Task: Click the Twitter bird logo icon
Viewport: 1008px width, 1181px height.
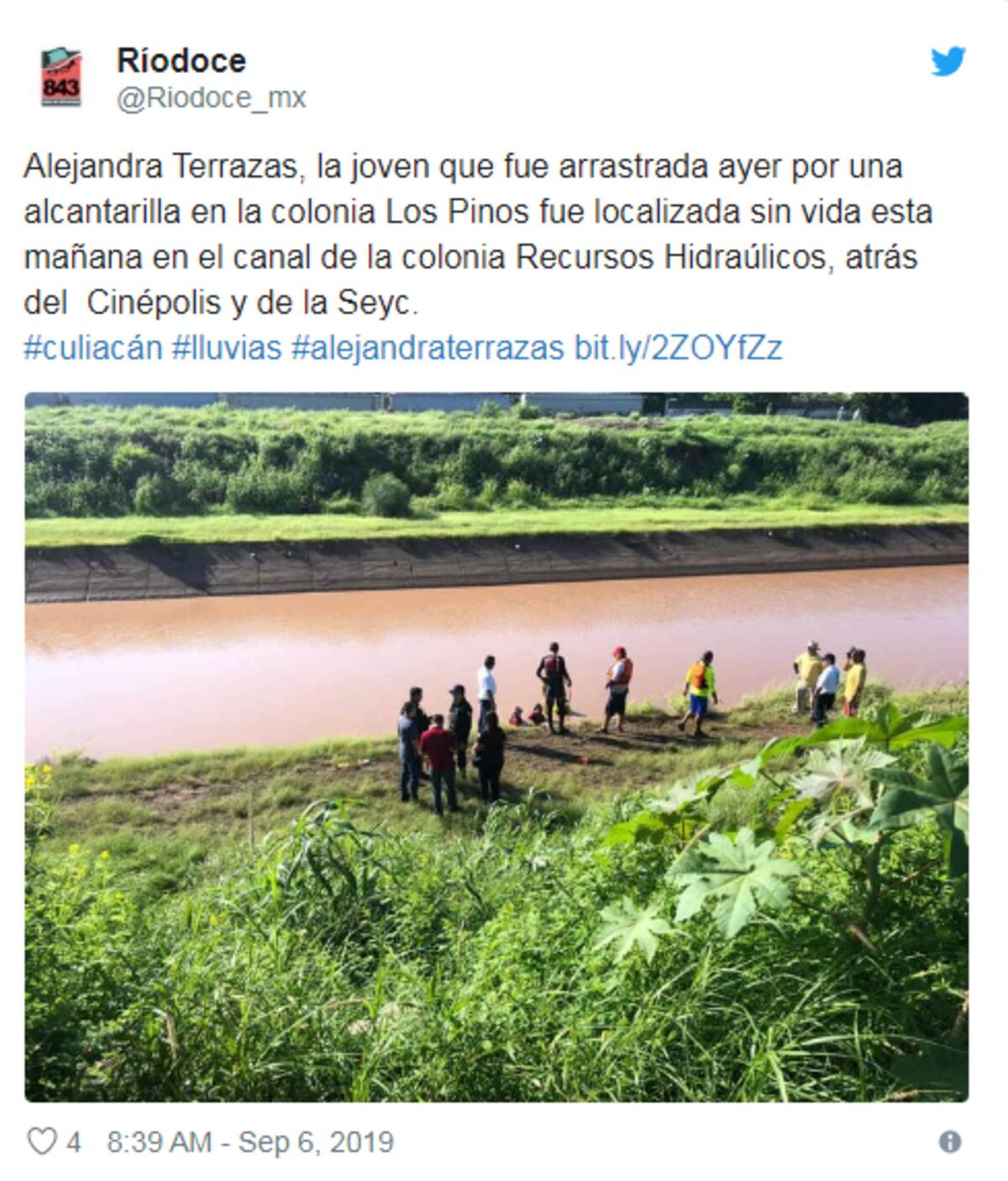Action: tap(948, 61)
